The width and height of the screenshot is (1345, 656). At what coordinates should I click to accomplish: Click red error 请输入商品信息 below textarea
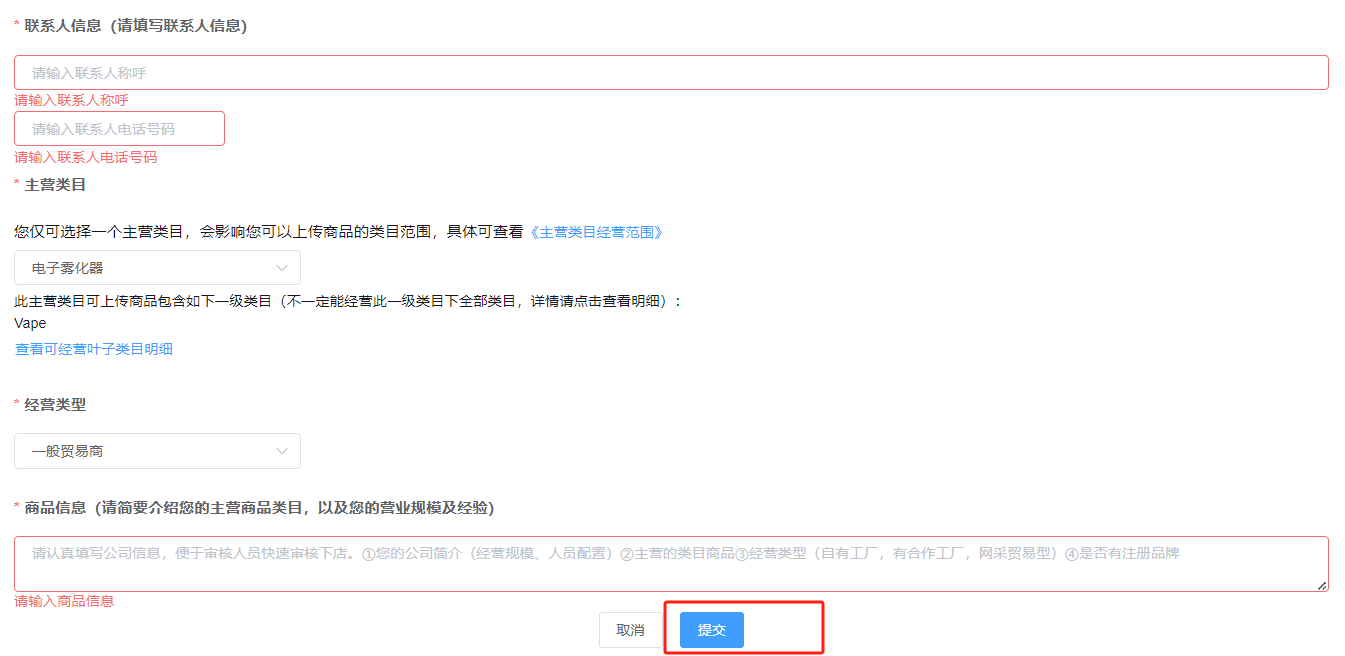(x=64, y=601)
